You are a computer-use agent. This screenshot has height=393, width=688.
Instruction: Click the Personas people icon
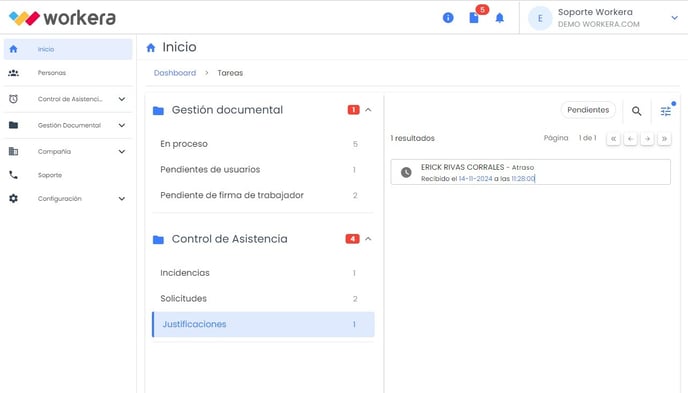[x=14, y=73]
